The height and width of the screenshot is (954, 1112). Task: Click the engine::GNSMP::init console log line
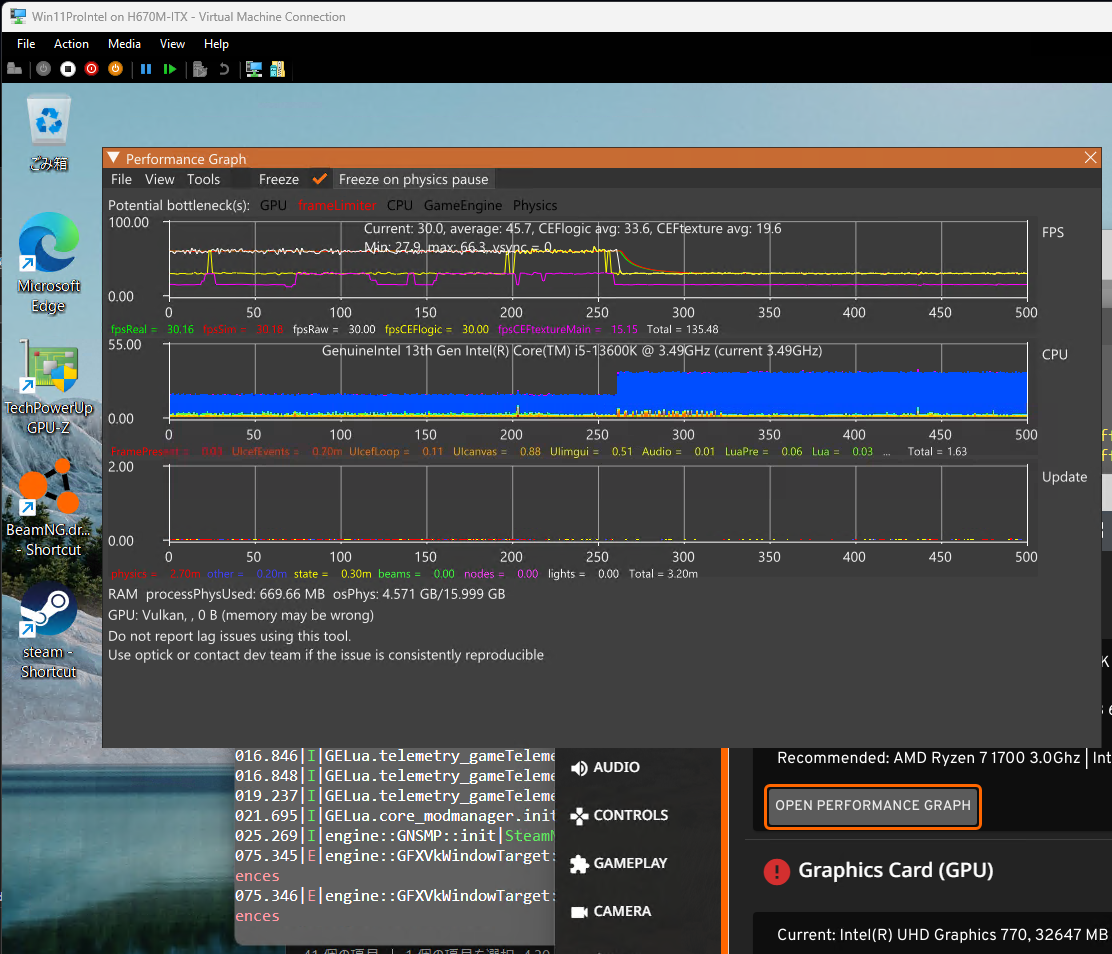394,836
